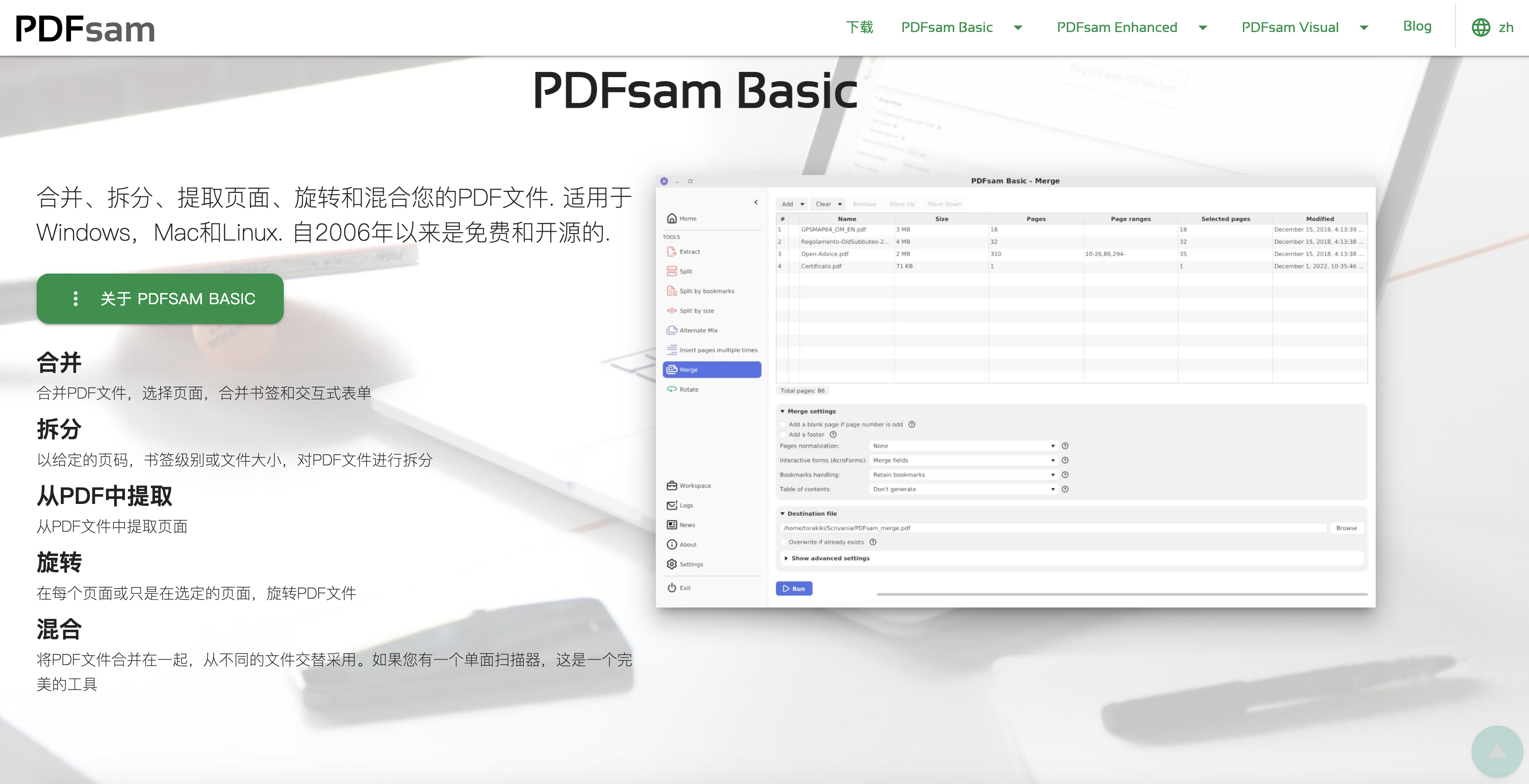Click the 关于 PDFSAM BASIC button

pyautogui.click(x=160, y=298)
